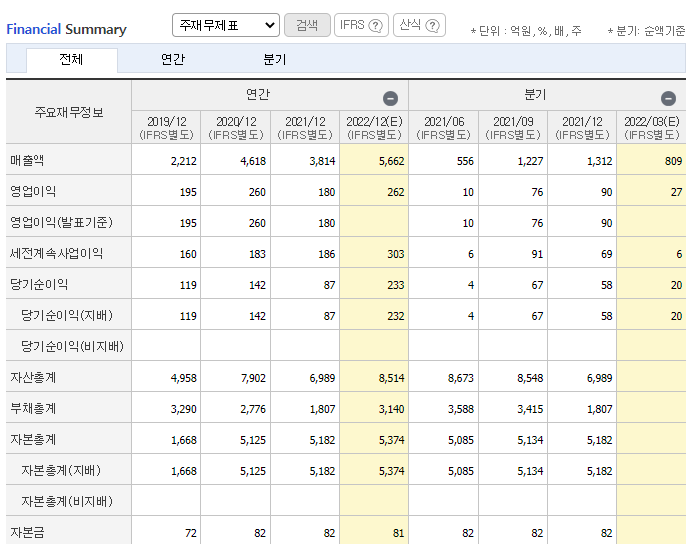Open the 주재무제표 dropdown
This screenshot has width=694, height=544.
coord(226,25)
